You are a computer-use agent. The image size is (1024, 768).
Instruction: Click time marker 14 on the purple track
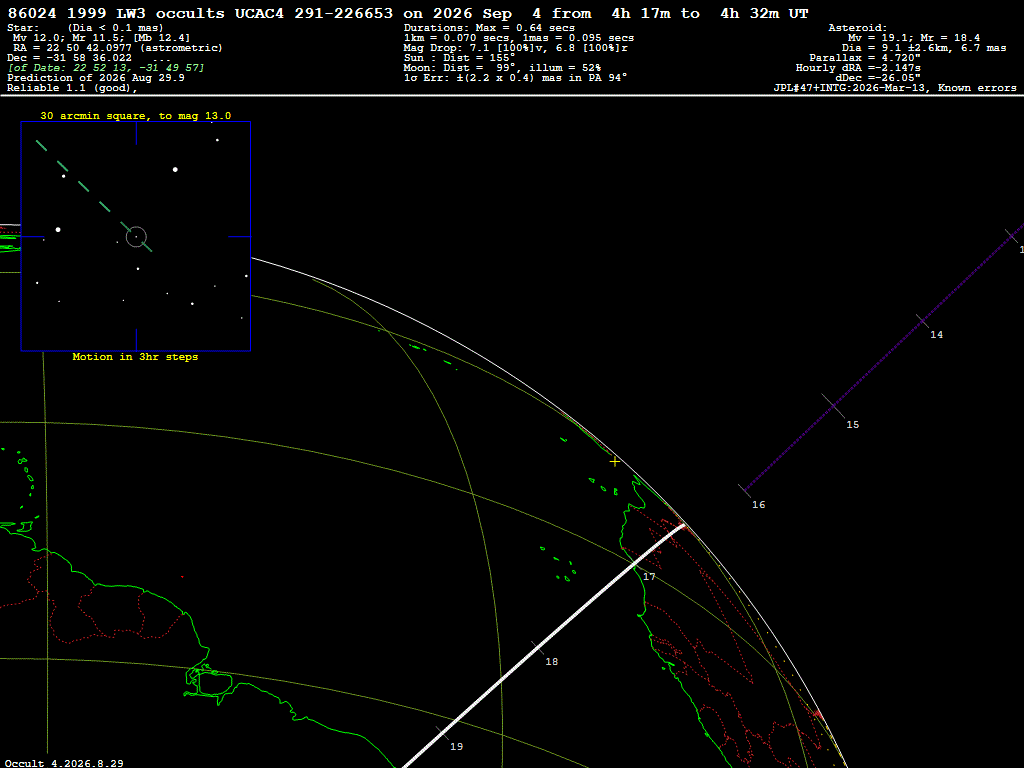coord(936,334)
